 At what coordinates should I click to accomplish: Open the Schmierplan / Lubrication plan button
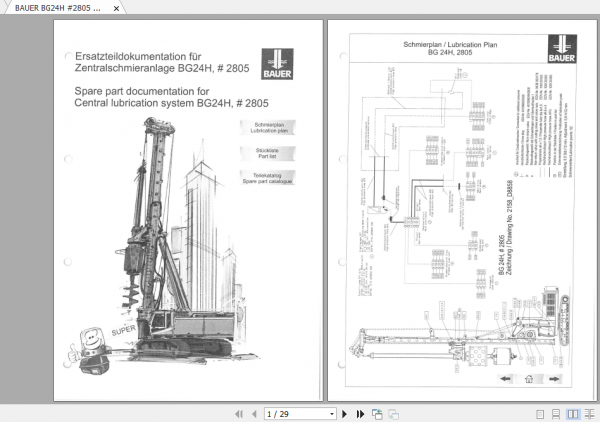tap(268, 127)
